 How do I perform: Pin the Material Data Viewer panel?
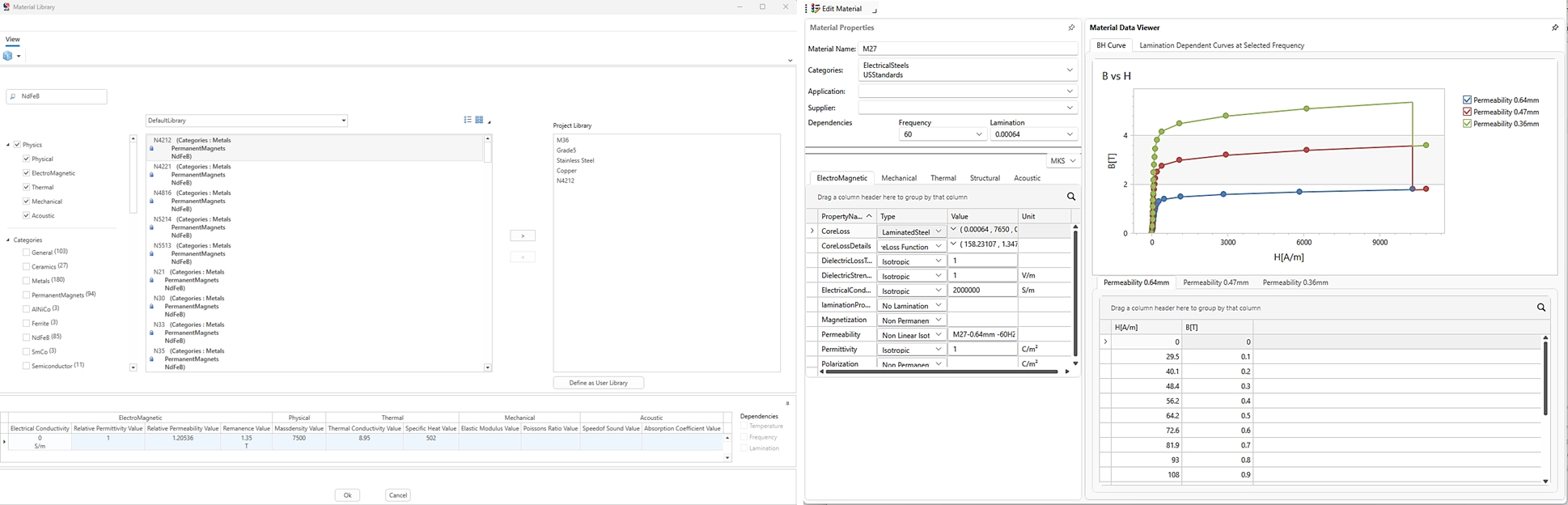click(x=1554, y=28)
